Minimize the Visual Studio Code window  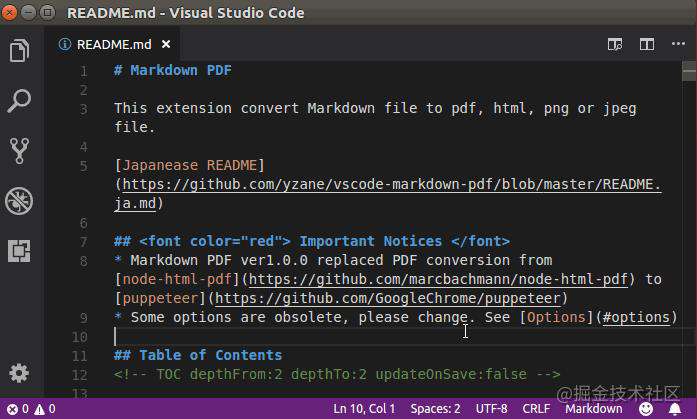coord(28,12)
